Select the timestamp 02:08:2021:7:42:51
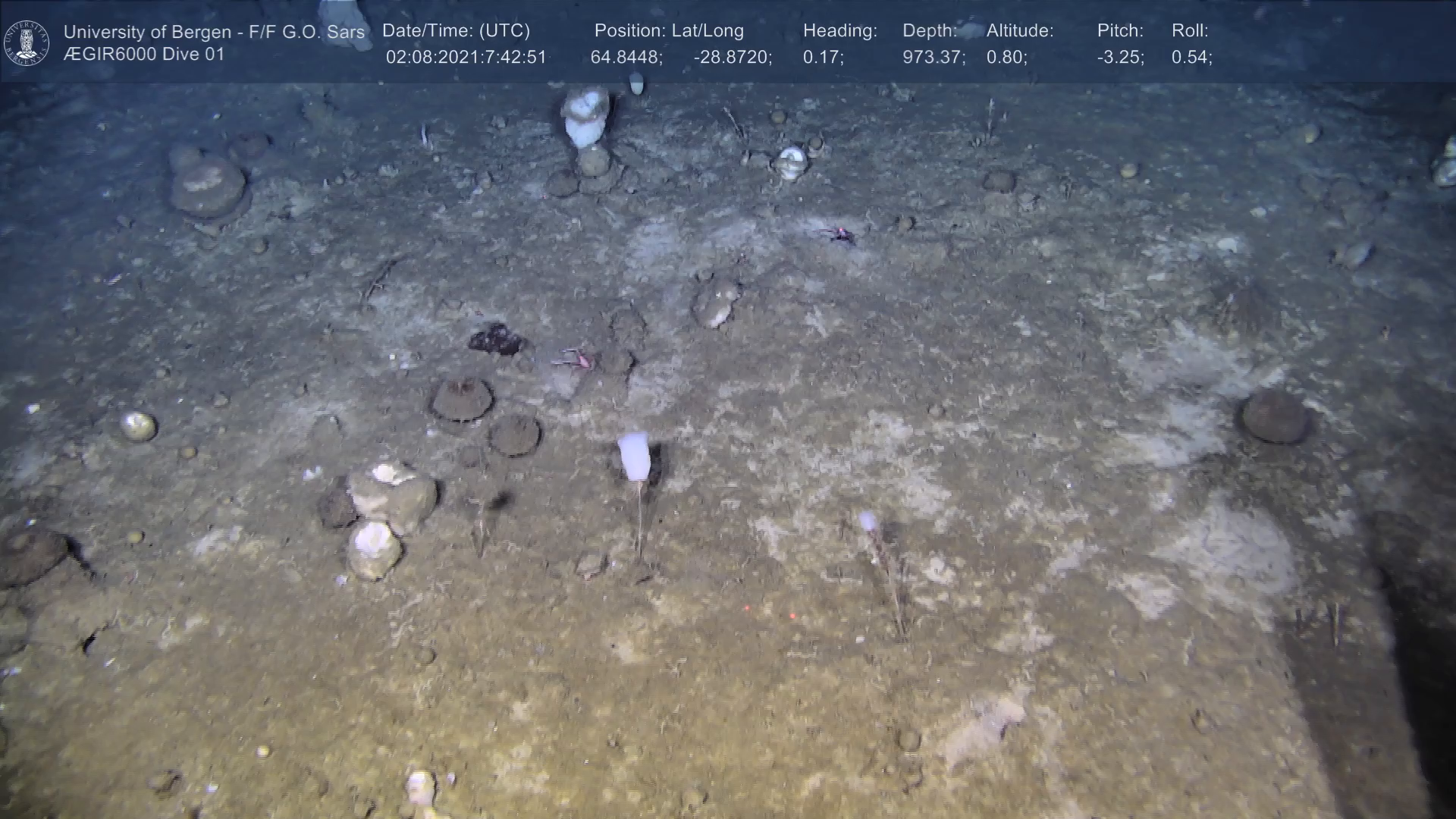The height and width of the screenshot is (819, 1456). 466,58
